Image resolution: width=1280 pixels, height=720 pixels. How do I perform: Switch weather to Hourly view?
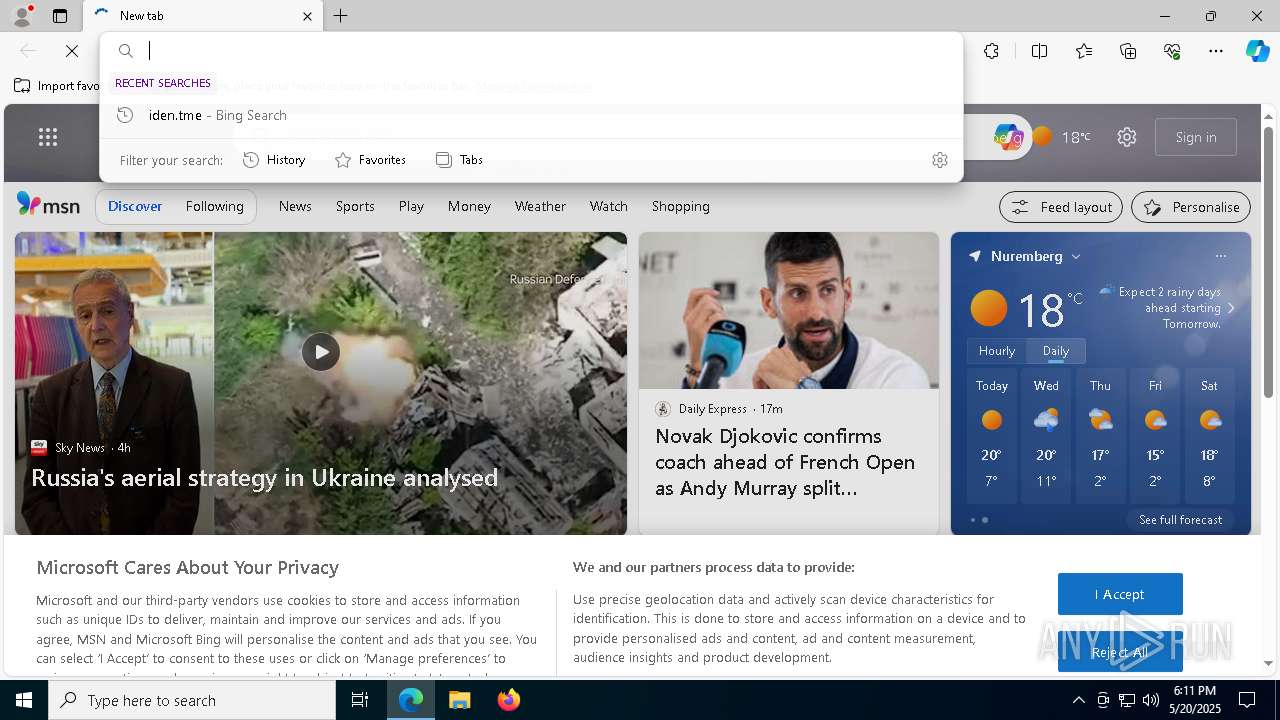996,351
